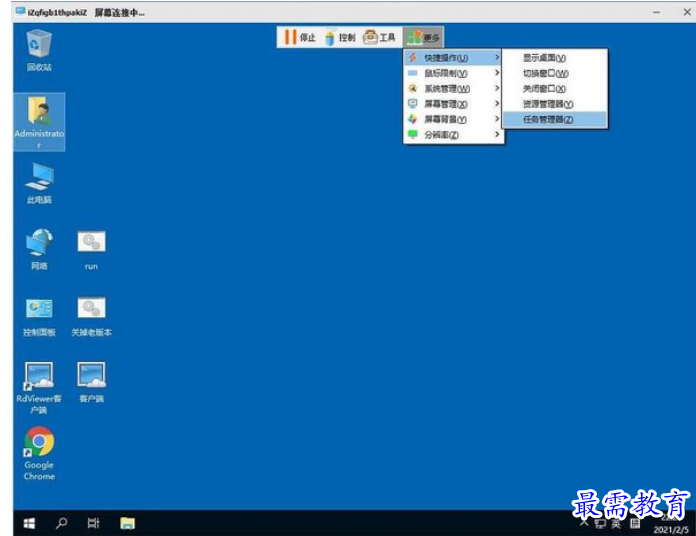This screenshot has width=696, height=536.
Task: Open the taskbar search magnifier
Action: pos(61,524)
